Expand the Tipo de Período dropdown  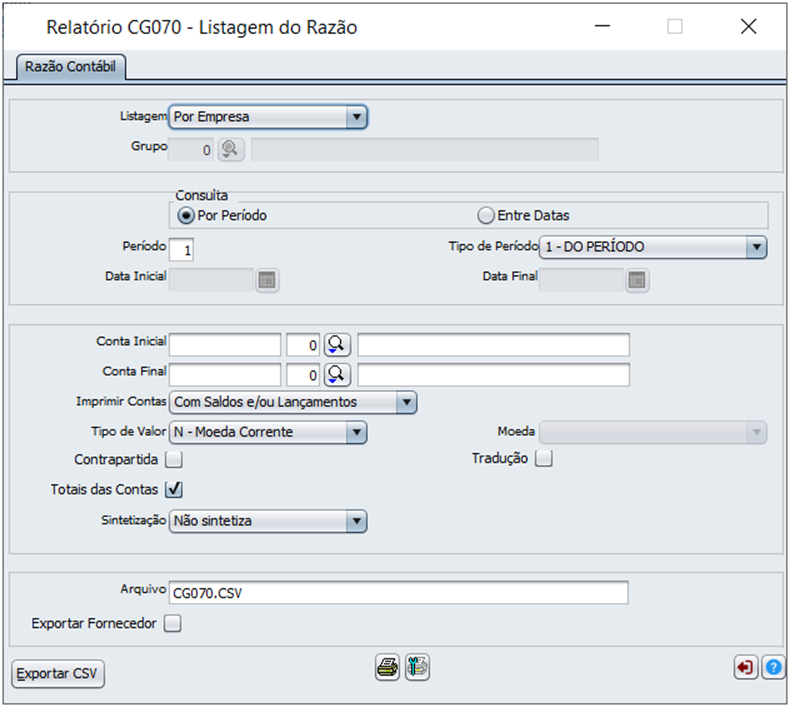click(653, 247)
